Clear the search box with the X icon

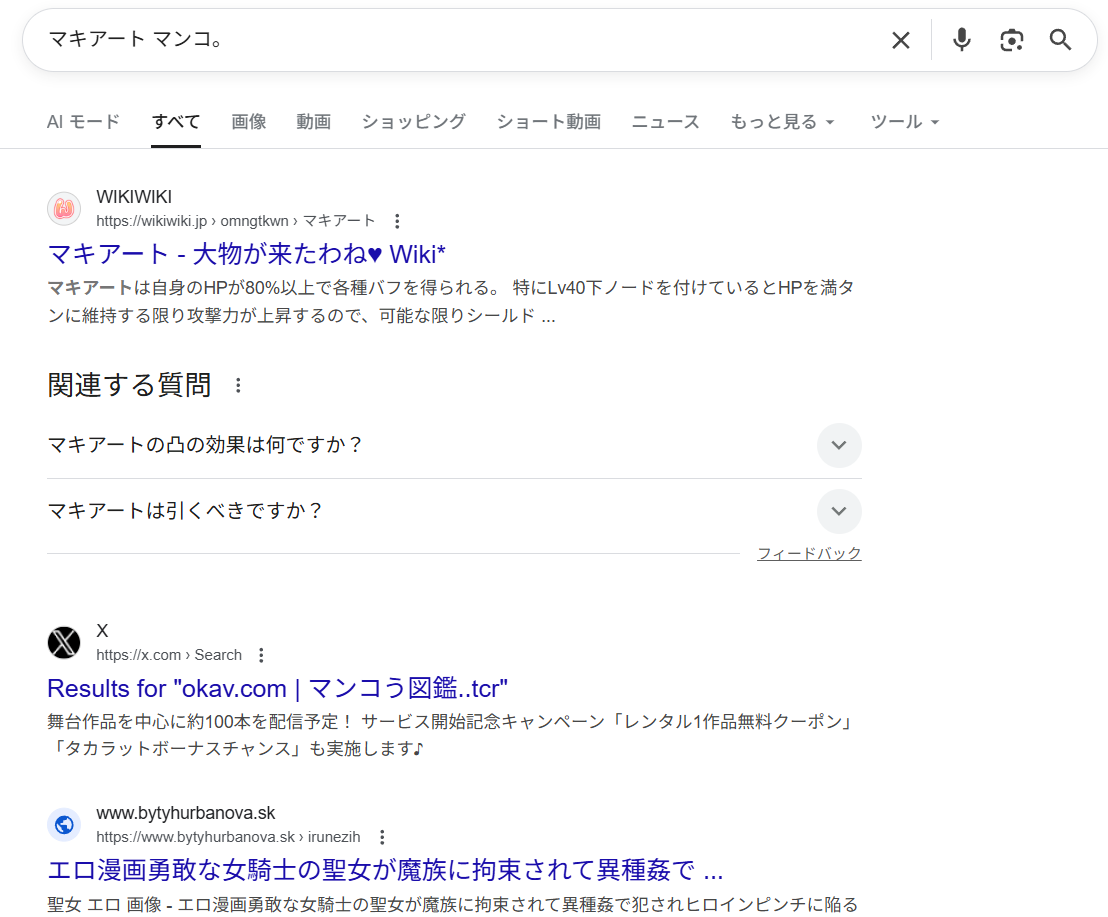tap(900, 40)
